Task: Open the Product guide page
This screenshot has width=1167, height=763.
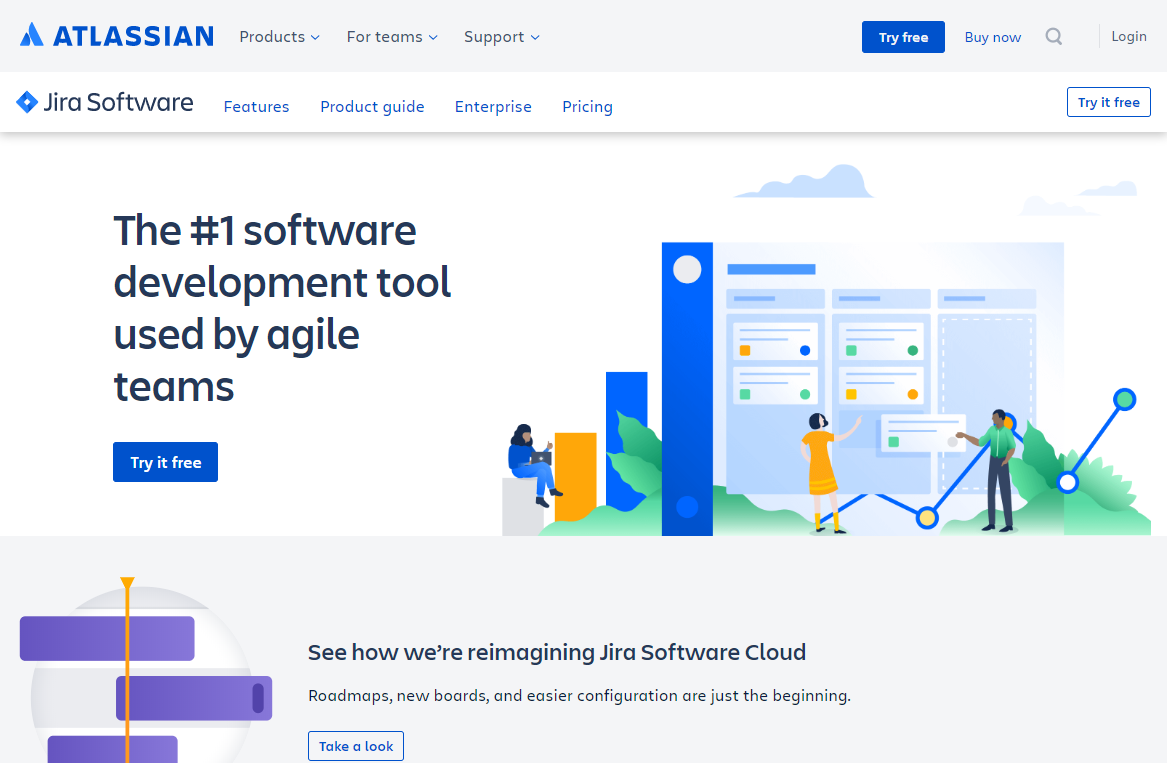Action: [372, 106]
